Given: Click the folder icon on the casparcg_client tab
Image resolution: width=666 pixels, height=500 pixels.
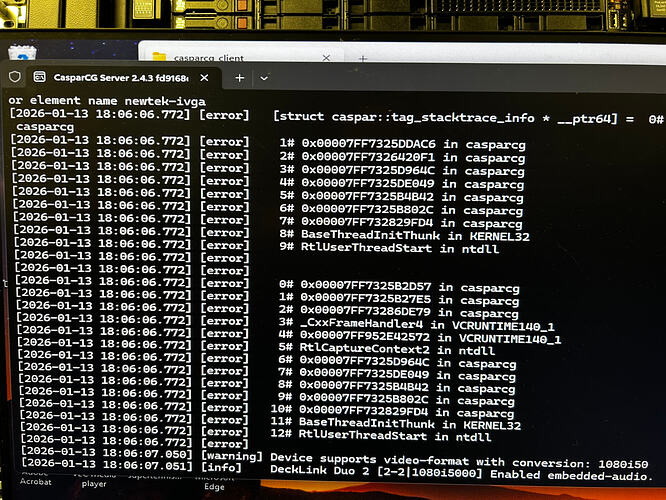Looking at the screenshot, I should point(157,57).
